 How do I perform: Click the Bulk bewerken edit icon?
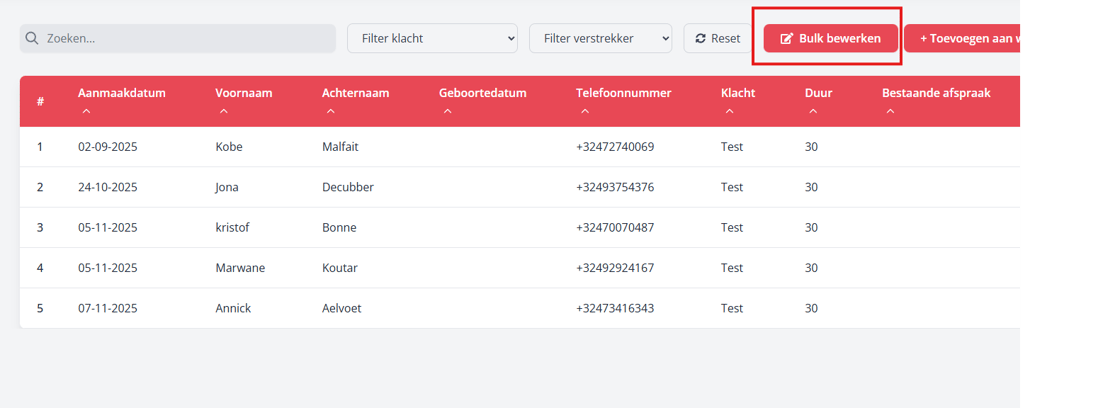pos(786,38)
